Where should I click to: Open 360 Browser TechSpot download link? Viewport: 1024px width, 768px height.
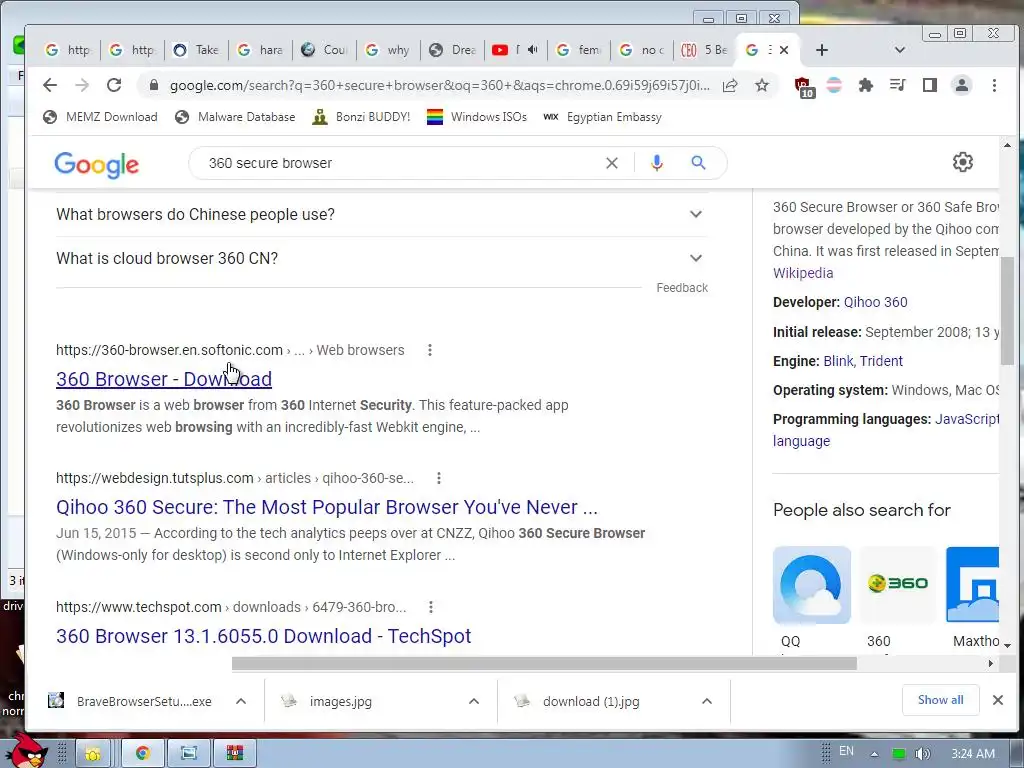pyautogui.click(x=263, y=636)
